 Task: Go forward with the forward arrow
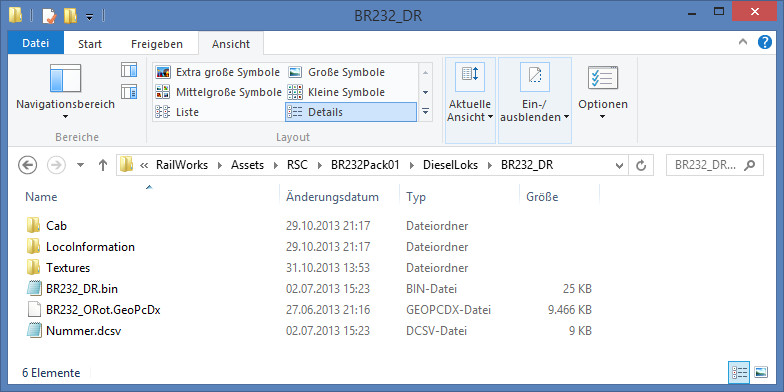point(56,165)
